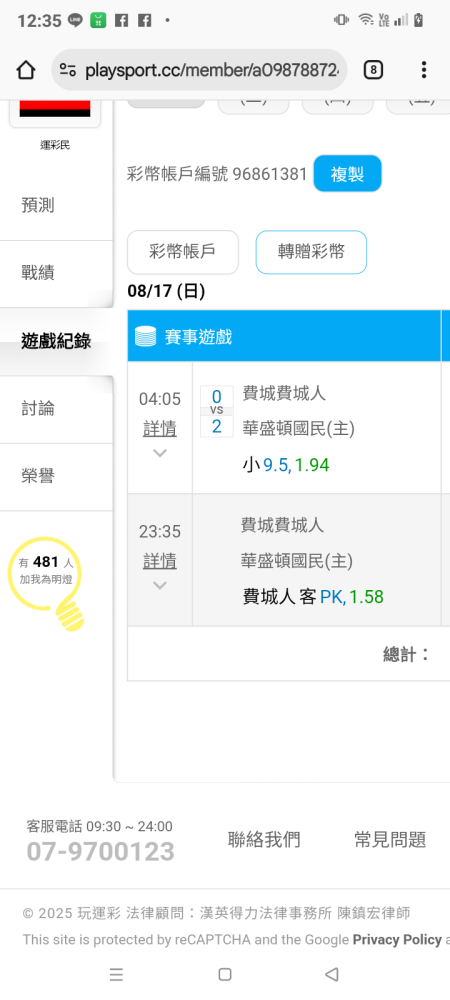Screen dimensions: 450x1000
Task: Open 詳情 details for the 23:35 game
Action: [x=160, y=561]
